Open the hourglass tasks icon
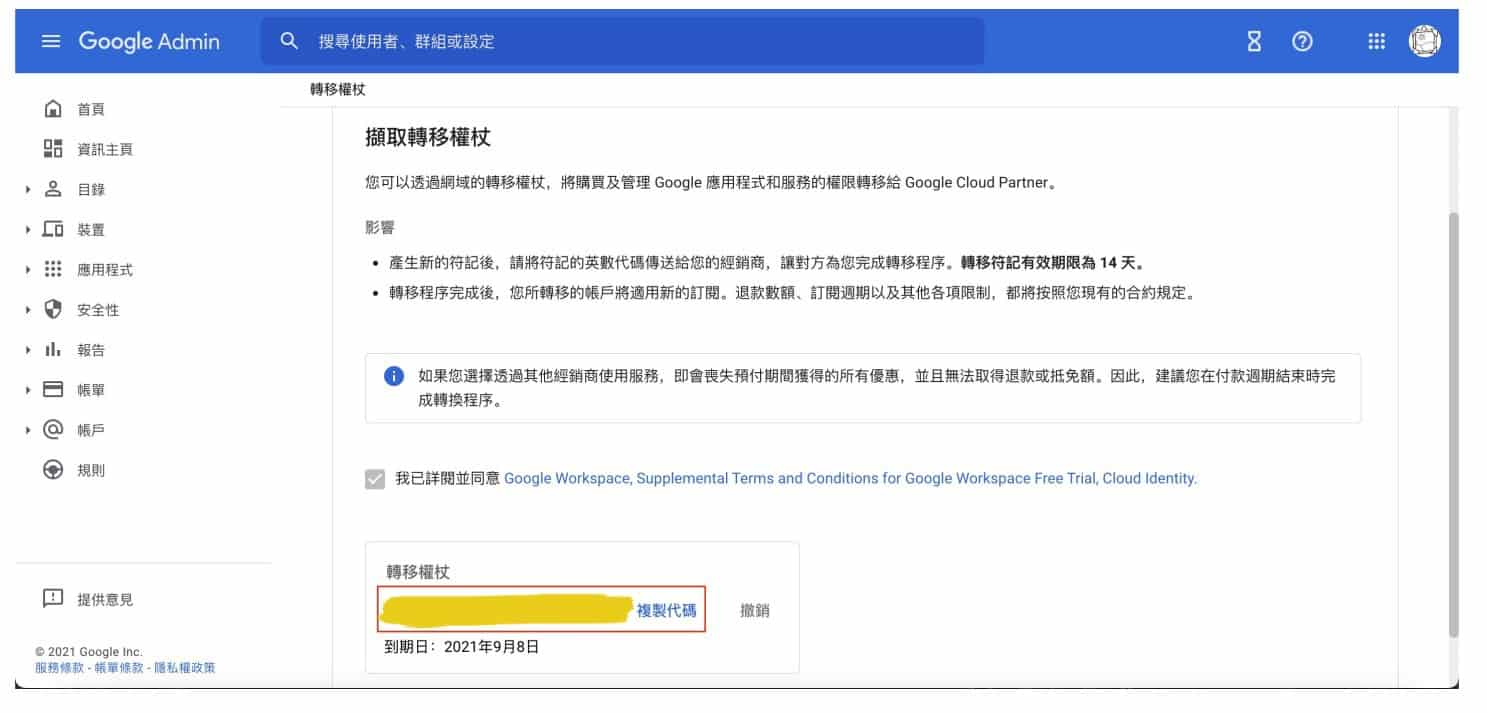Image resolution: width=1487 pixels, height=713 pixels. tap(1254, 42)
